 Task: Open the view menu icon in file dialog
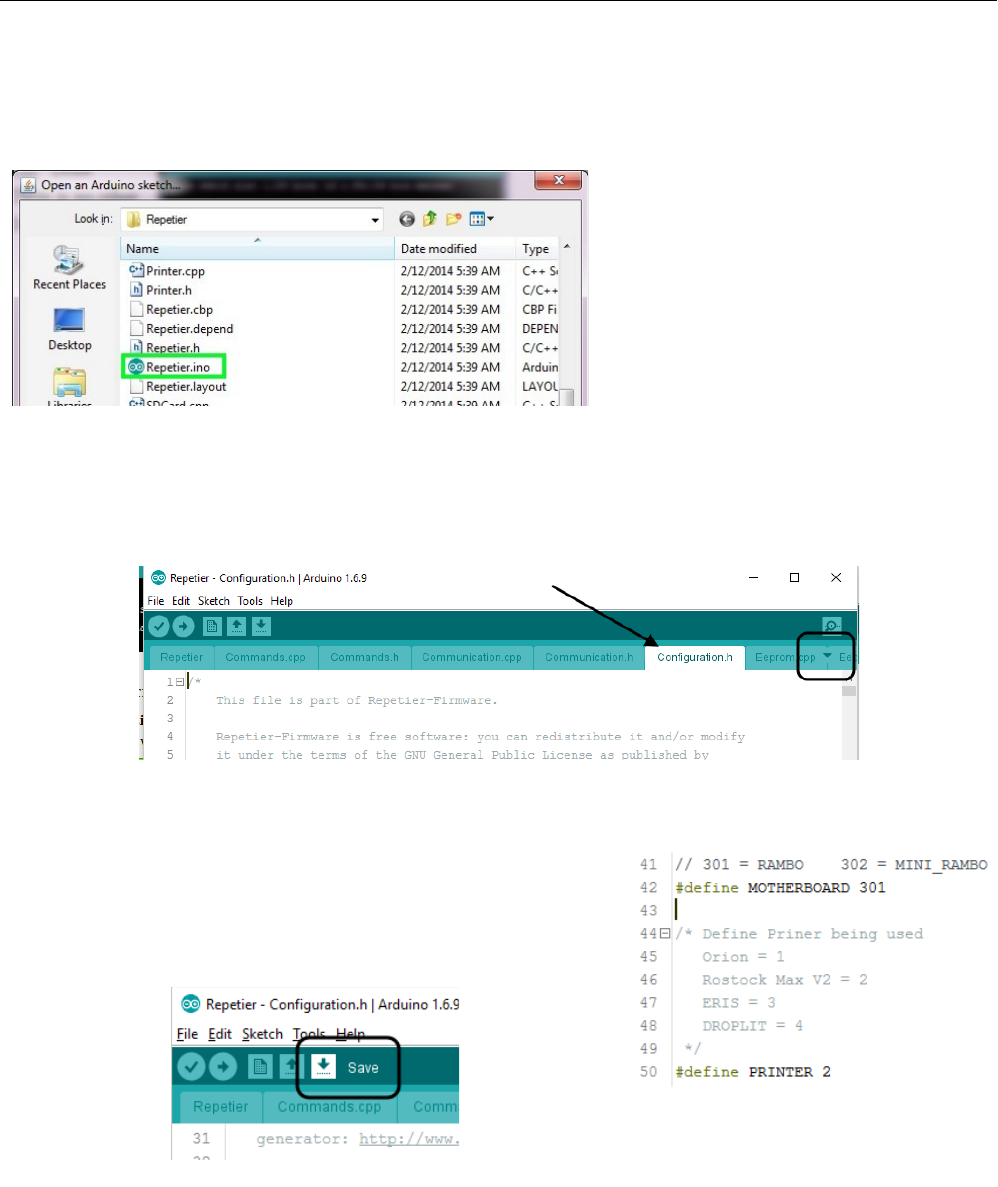coord(482,219)
